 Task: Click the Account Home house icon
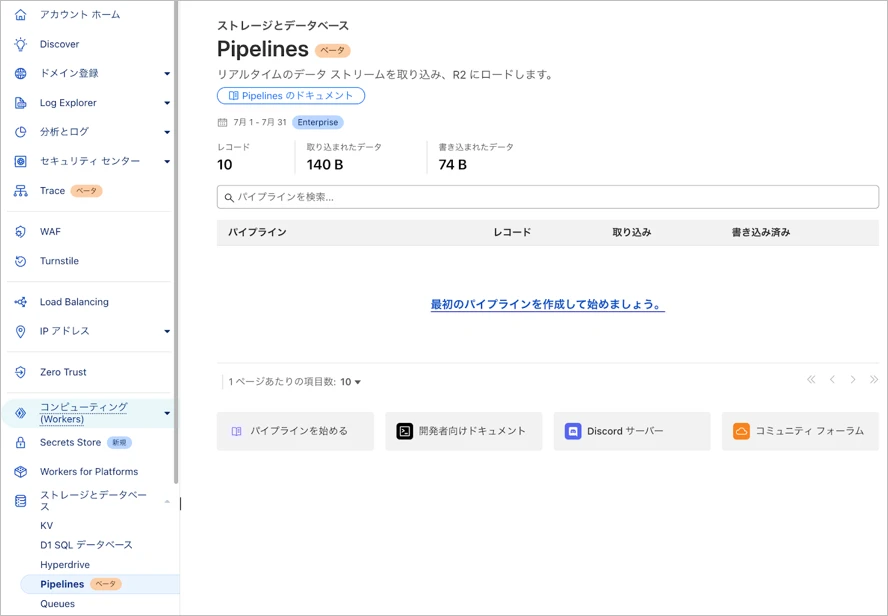coord(20,15)
